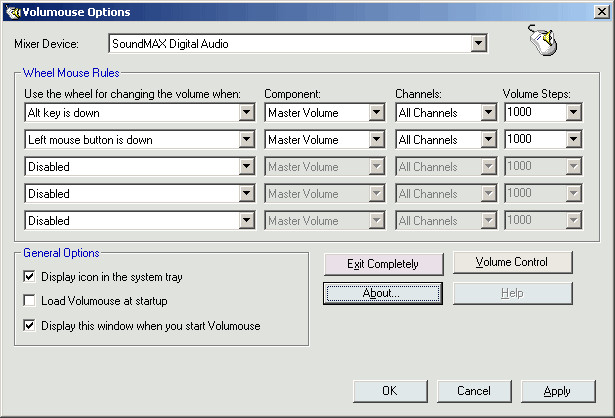Open Volume Steps dropdown for the Alt key rule

[x=573, y=113]
